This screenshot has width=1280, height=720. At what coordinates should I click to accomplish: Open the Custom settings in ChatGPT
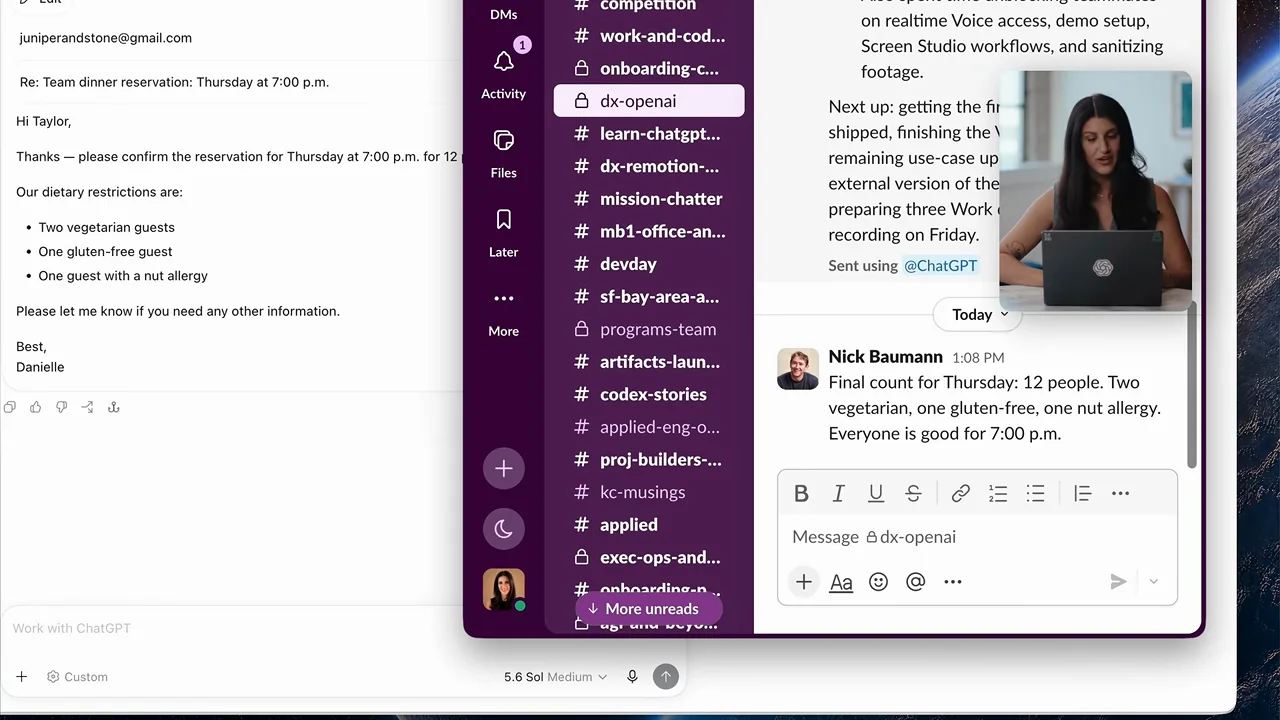(77, 677)
